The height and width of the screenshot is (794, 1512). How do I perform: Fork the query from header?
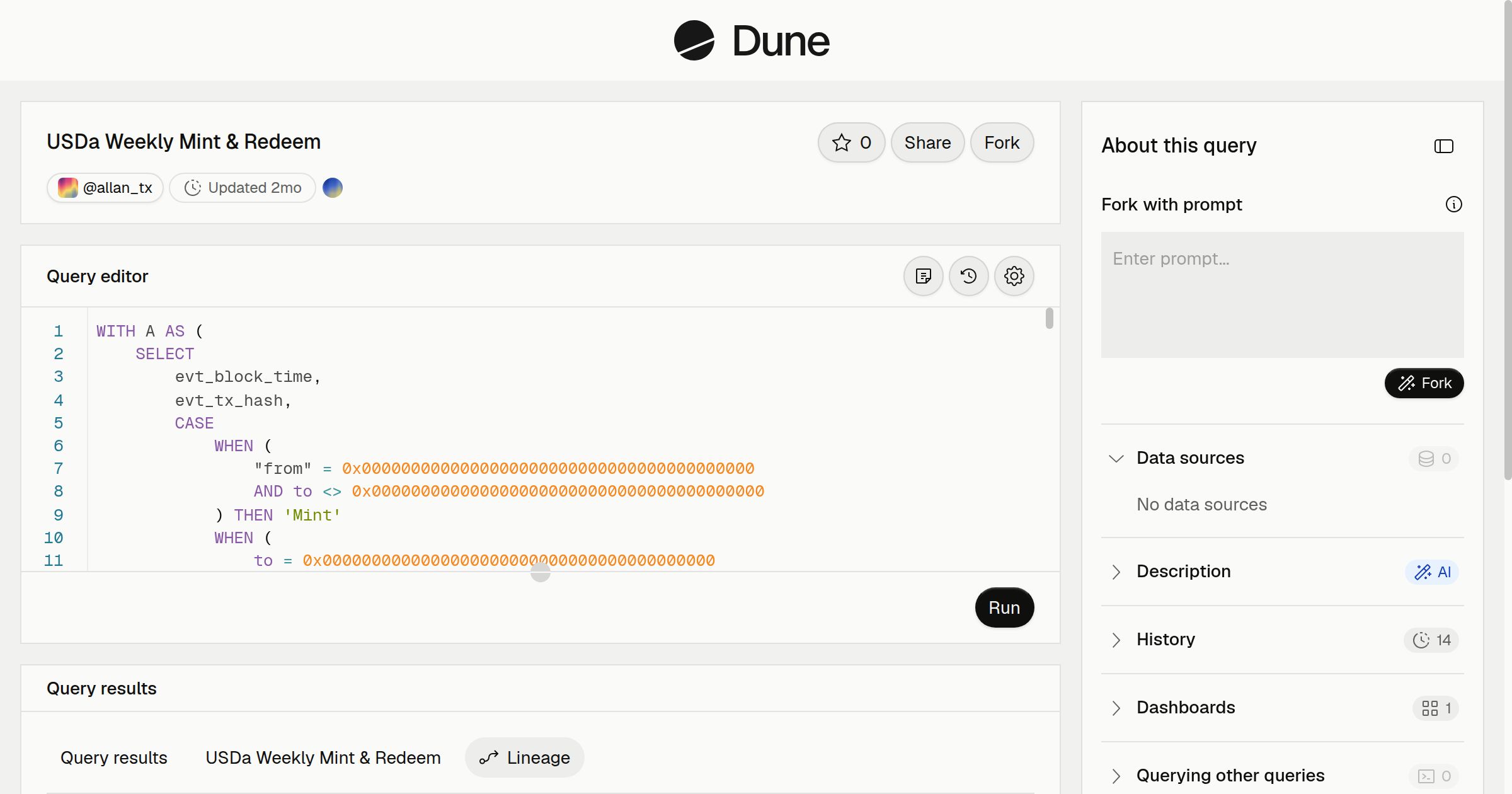pos(1002,142)
